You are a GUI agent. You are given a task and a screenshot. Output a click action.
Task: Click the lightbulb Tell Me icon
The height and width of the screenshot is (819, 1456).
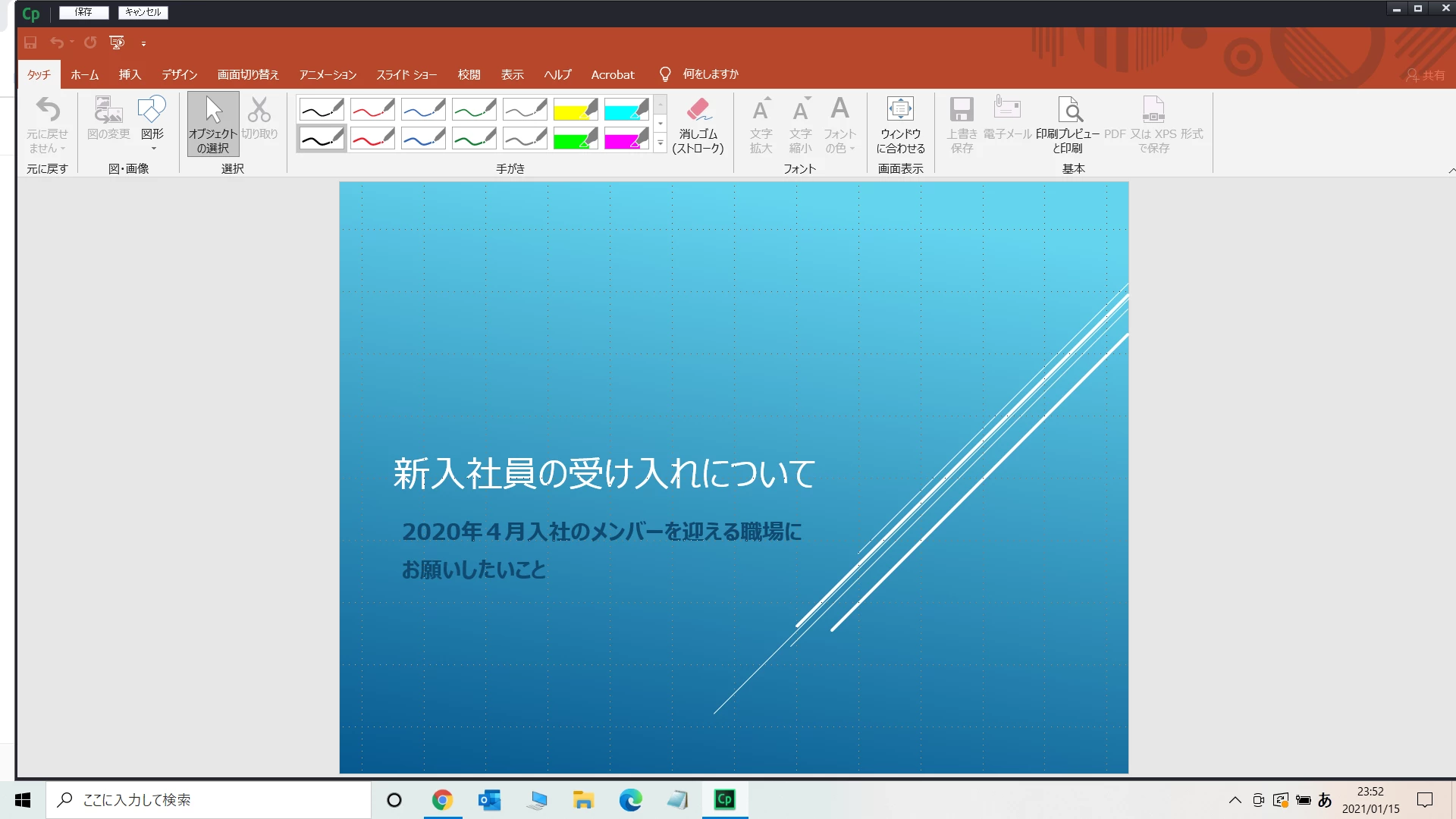[665, 74]
